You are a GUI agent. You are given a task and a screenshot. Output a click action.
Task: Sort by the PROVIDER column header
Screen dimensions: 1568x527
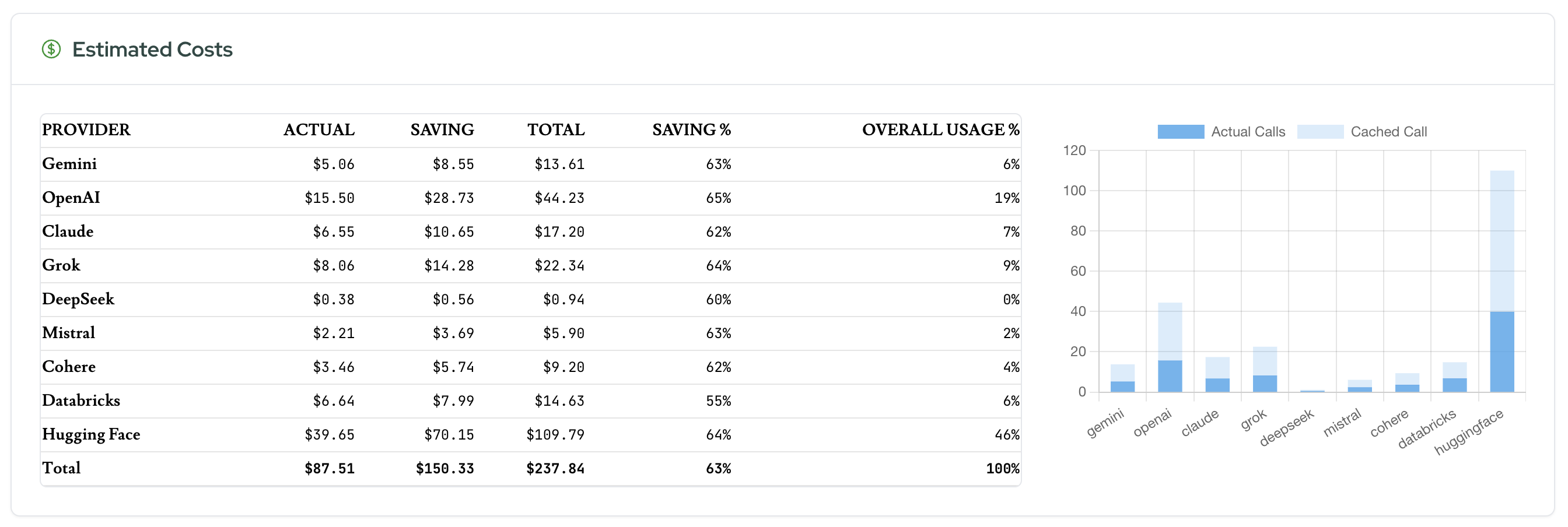[x=86, y=129]
